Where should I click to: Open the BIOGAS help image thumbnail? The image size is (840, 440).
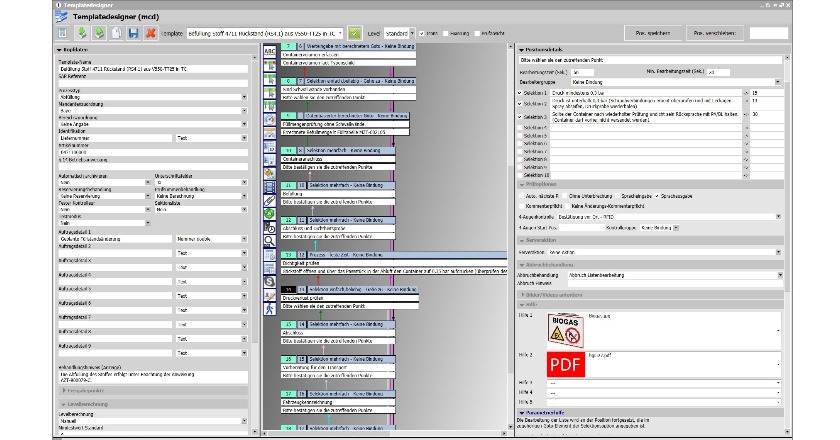coord(565,330)
